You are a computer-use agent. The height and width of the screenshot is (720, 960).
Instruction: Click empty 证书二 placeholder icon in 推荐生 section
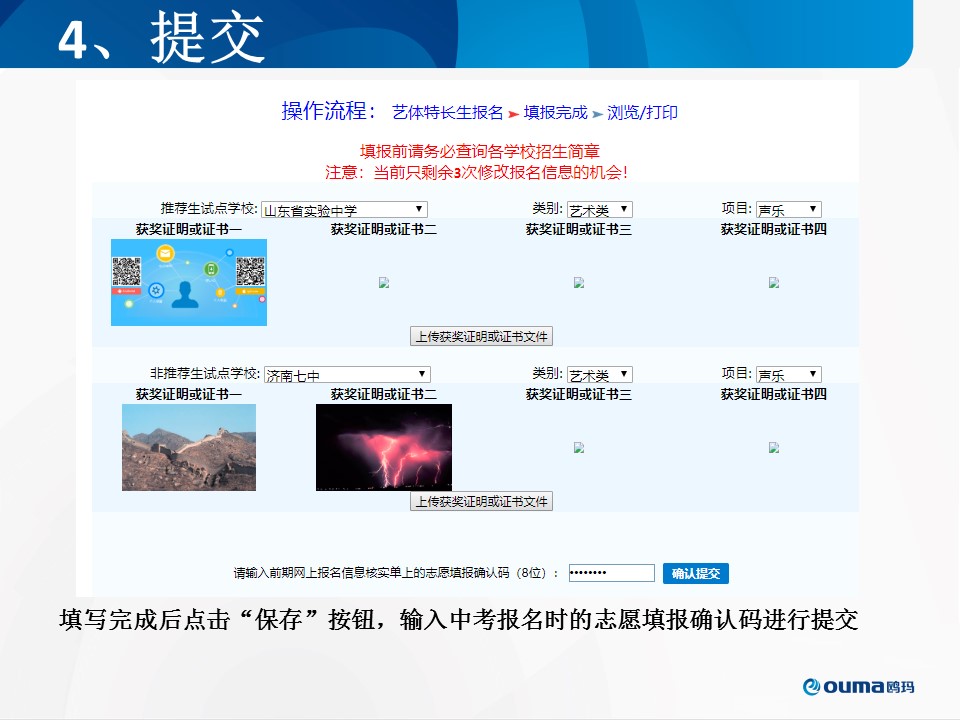click(384, 283)
